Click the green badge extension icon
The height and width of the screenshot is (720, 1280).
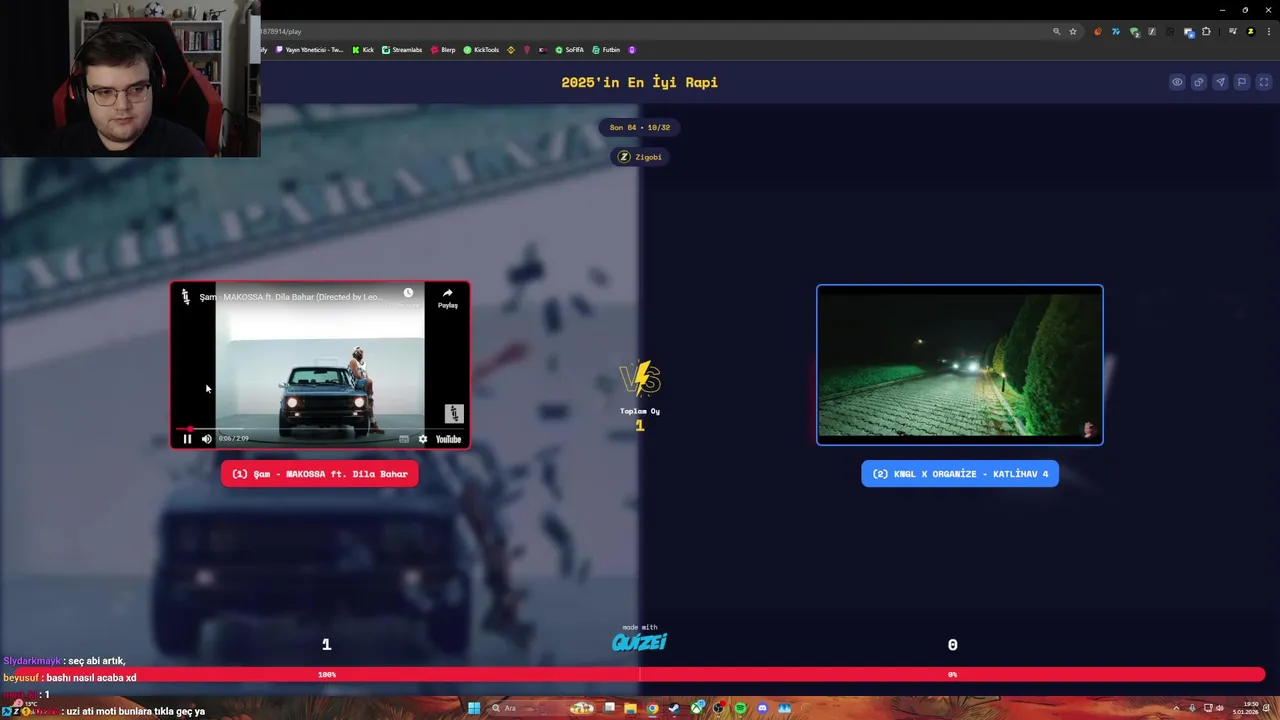(1135, 32)
